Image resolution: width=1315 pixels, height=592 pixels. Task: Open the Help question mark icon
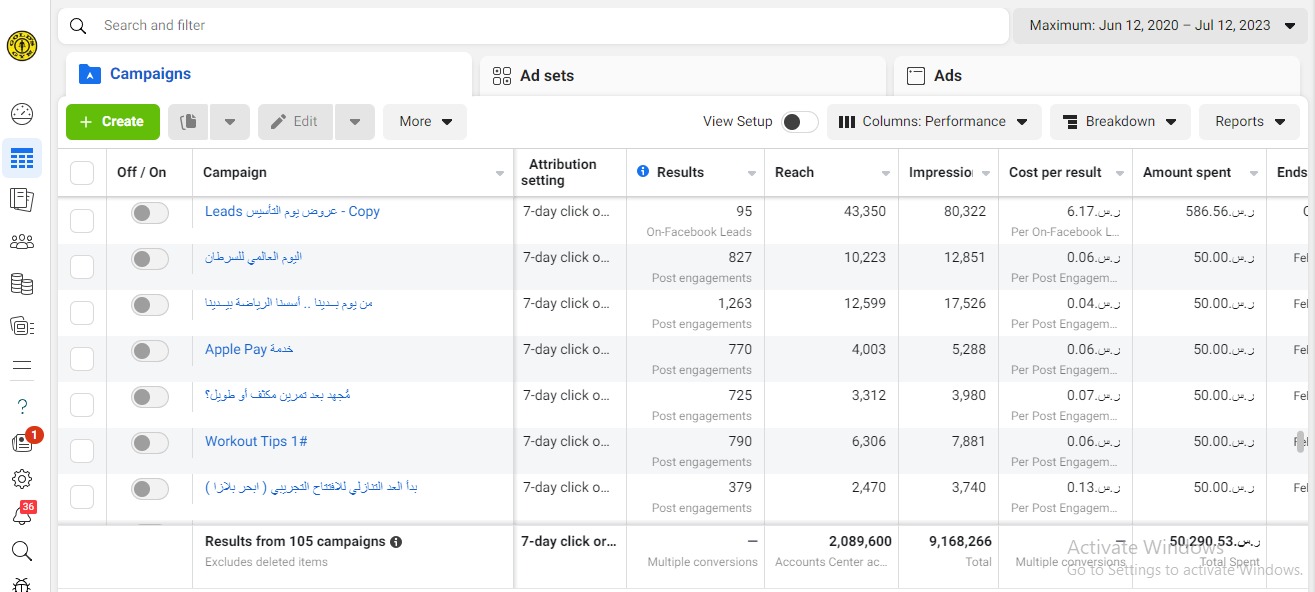coord(22,406)
